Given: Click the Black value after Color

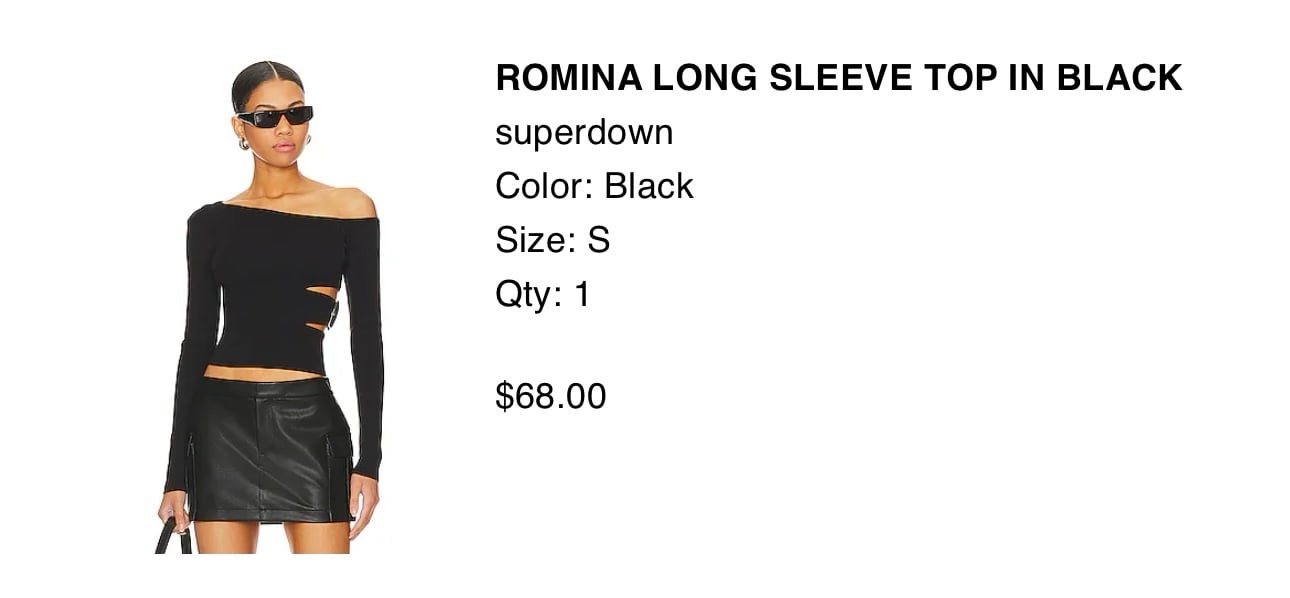Looking at the screenshot, I should (x=648, y=186).
